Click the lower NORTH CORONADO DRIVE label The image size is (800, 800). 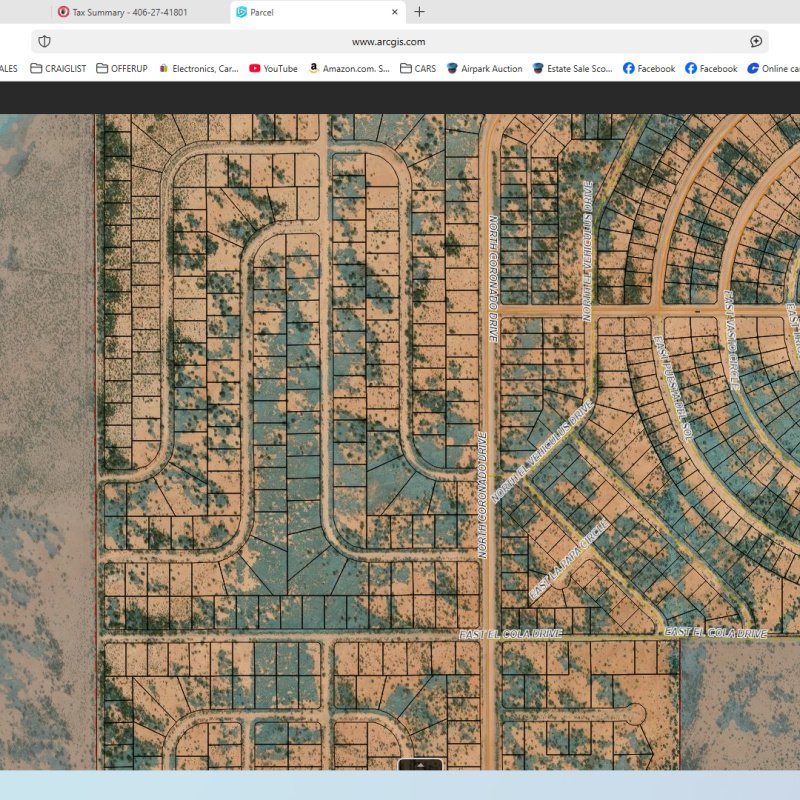(482, 495)
